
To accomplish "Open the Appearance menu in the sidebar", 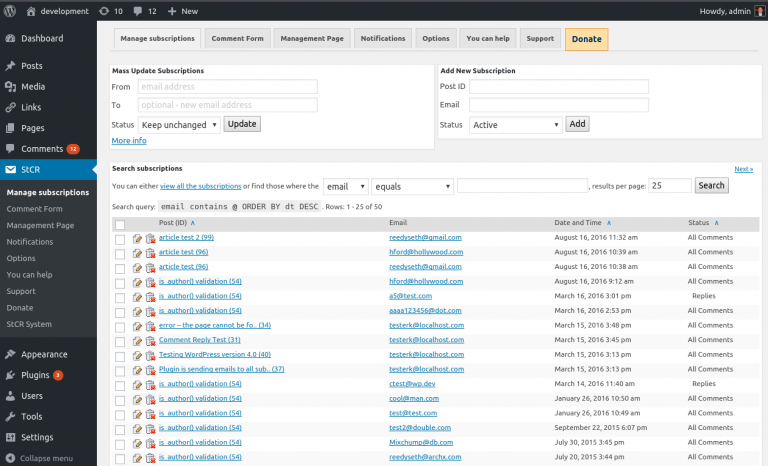I will pos(44,354).
